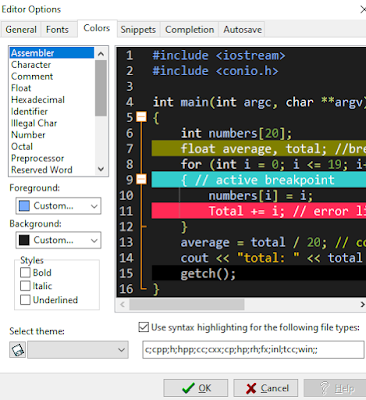Toggle Use syntax highlighting checkbox

tap(143, 327)
